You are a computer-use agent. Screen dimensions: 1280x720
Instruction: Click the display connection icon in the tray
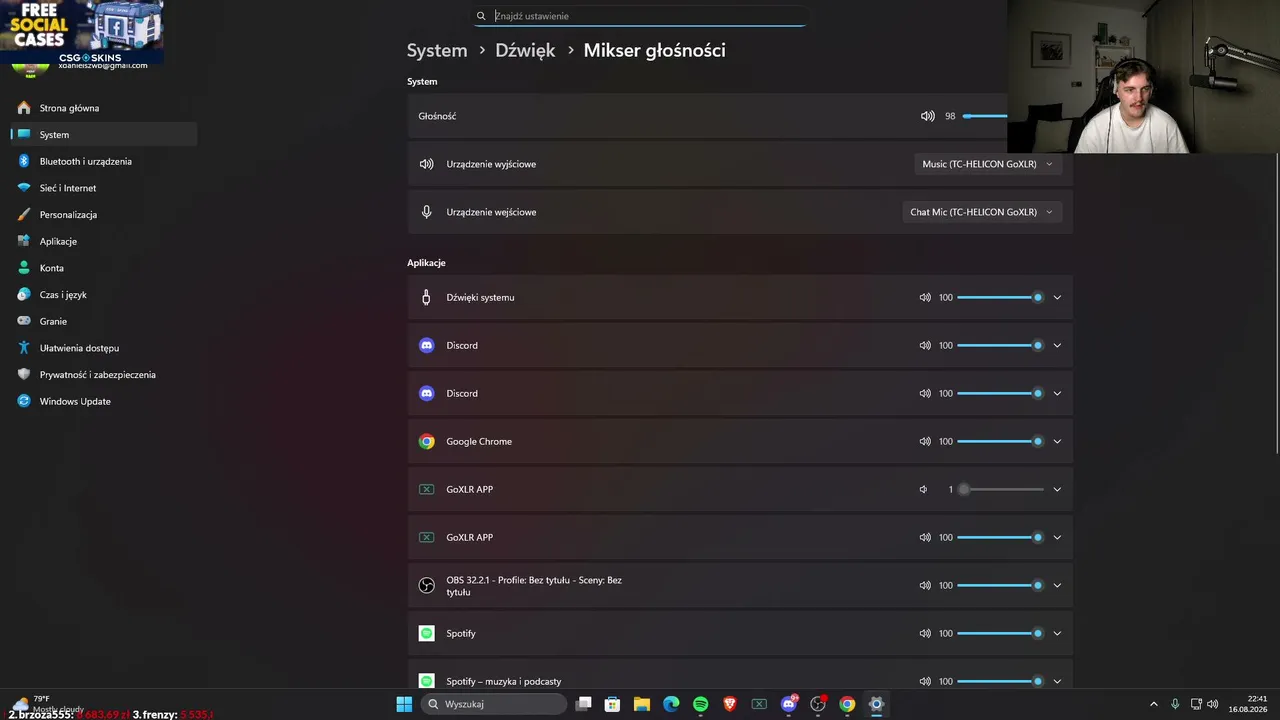[1195, 704]
